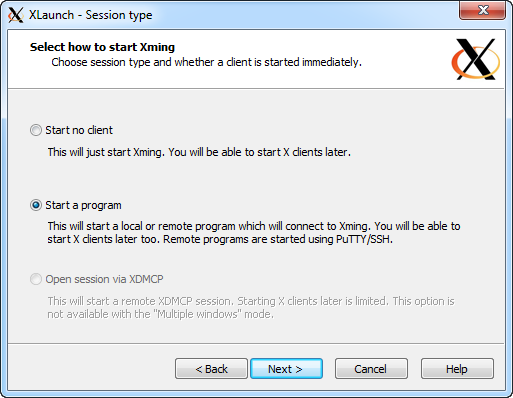Click the Xming icon in the title bar
The width and height of the screenshot is (513, 398).
16,15
